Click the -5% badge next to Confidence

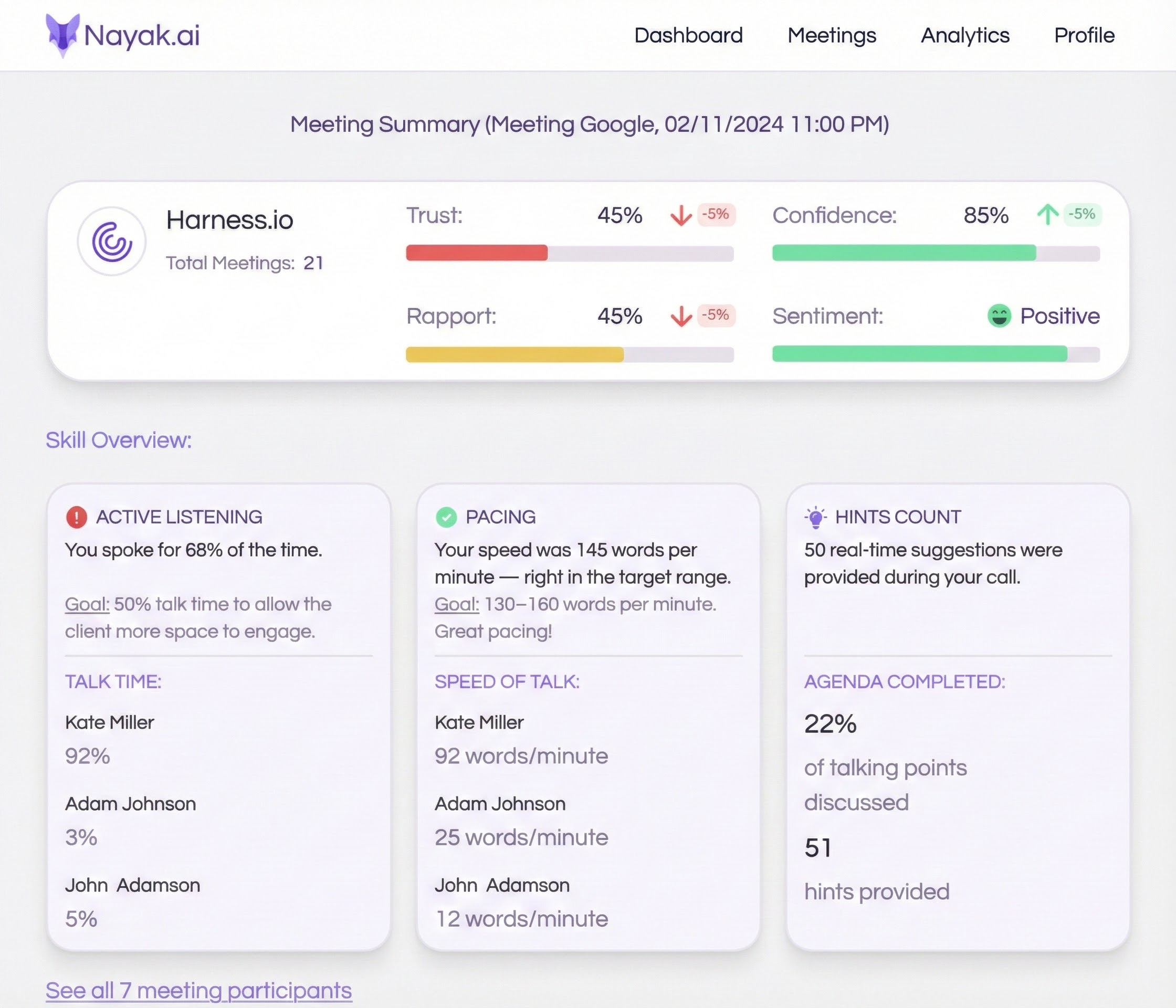point(1082,215)
